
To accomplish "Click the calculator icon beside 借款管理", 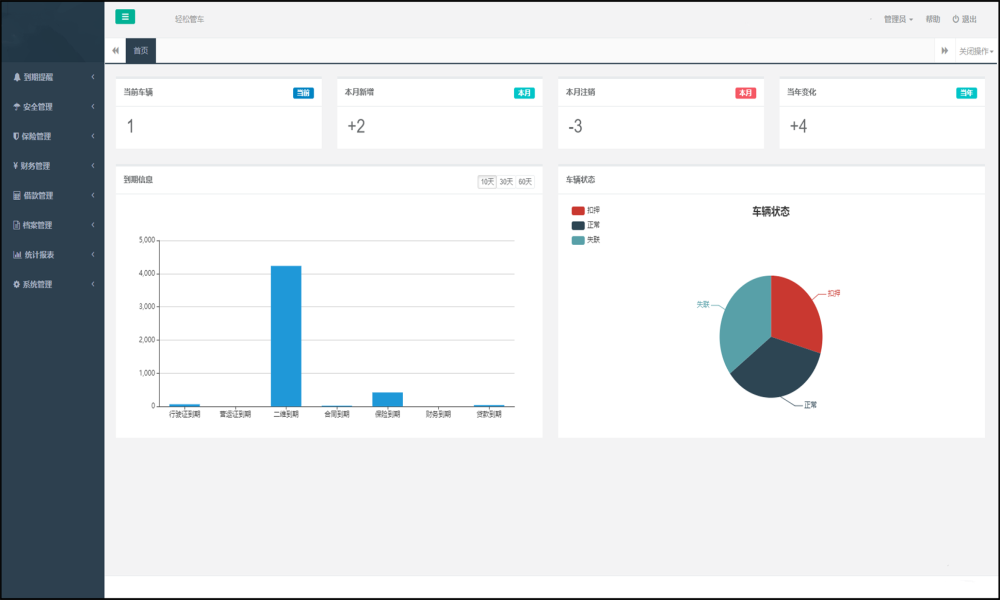I will 17,195.
